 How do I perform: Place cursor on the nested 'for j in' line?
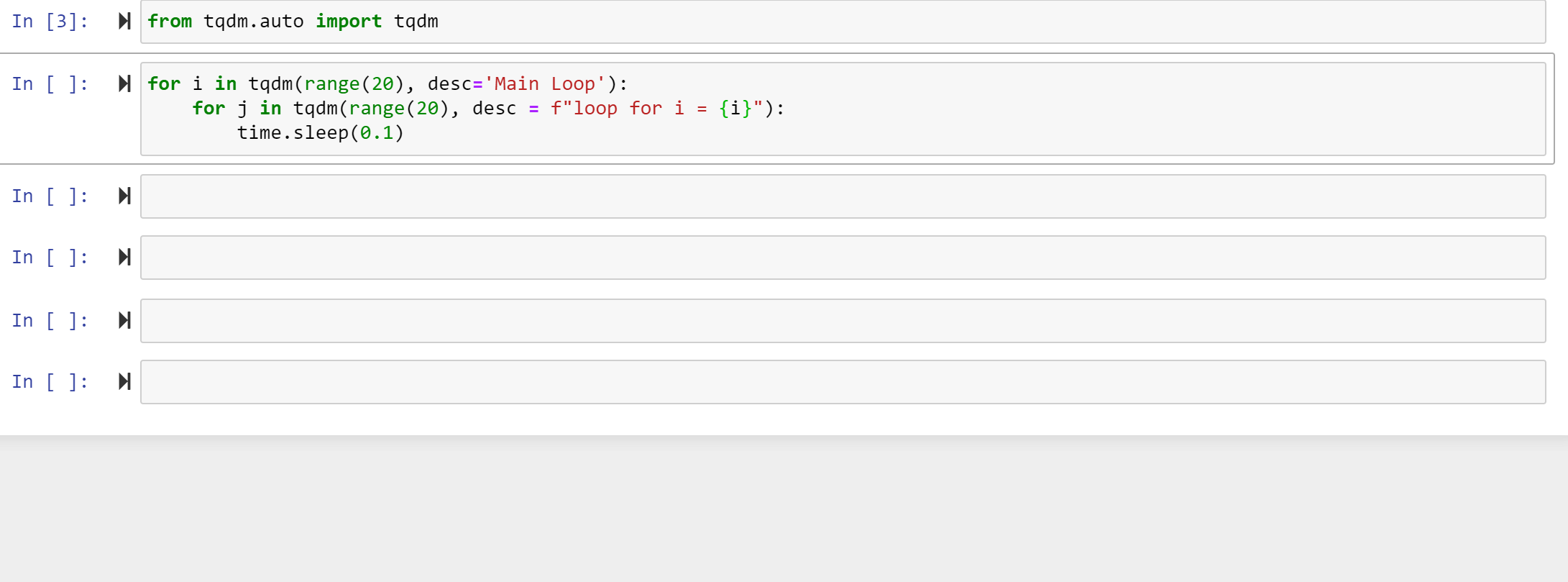click(x=489, y=109)
